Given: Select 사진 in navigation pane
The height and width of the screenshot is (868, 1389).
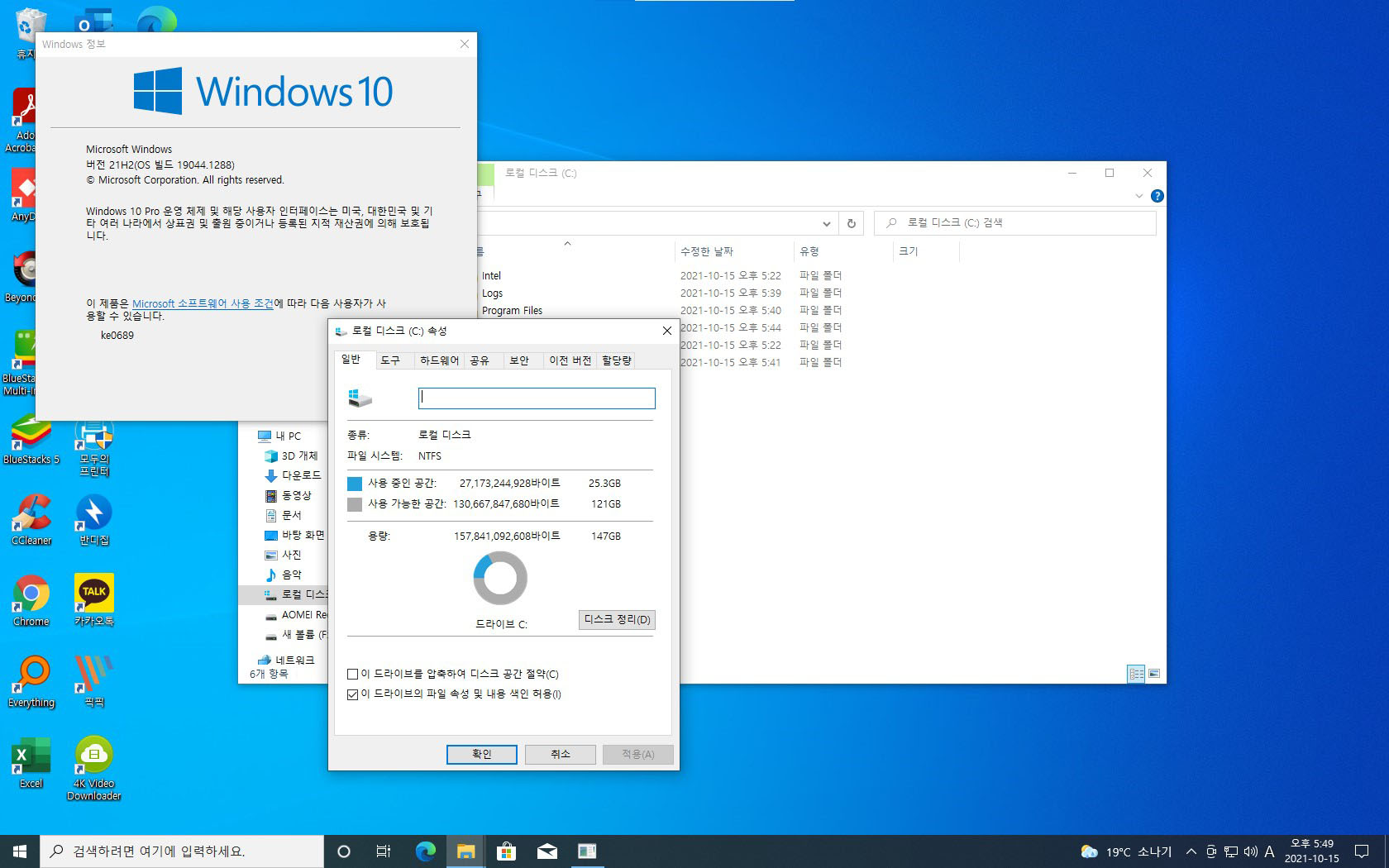Looking at the screenshot, I should point(283,555).
